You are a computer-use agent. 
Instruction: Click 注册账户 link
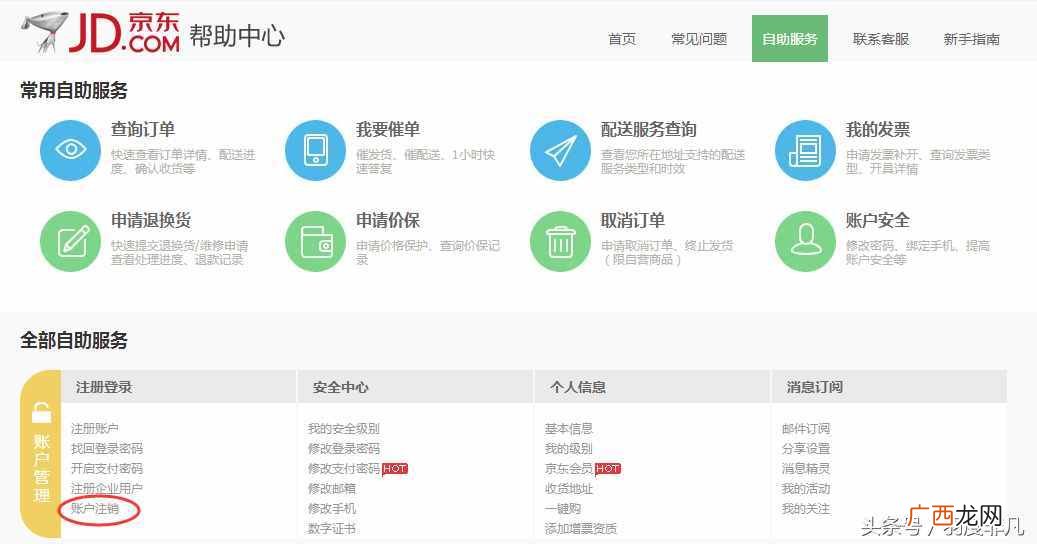point(95,428)
